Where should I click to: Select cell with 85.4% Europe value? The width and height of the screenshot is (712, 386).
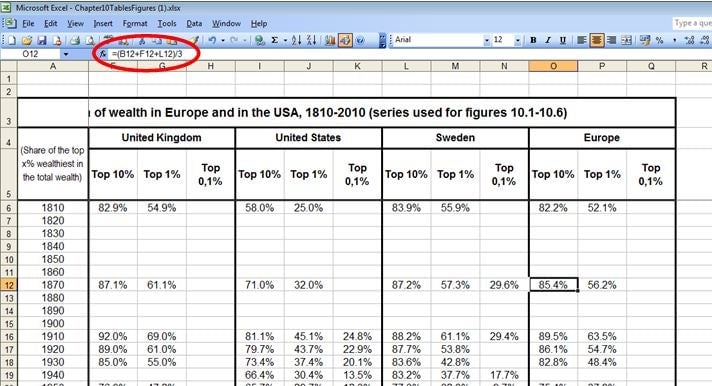(553, 285)
